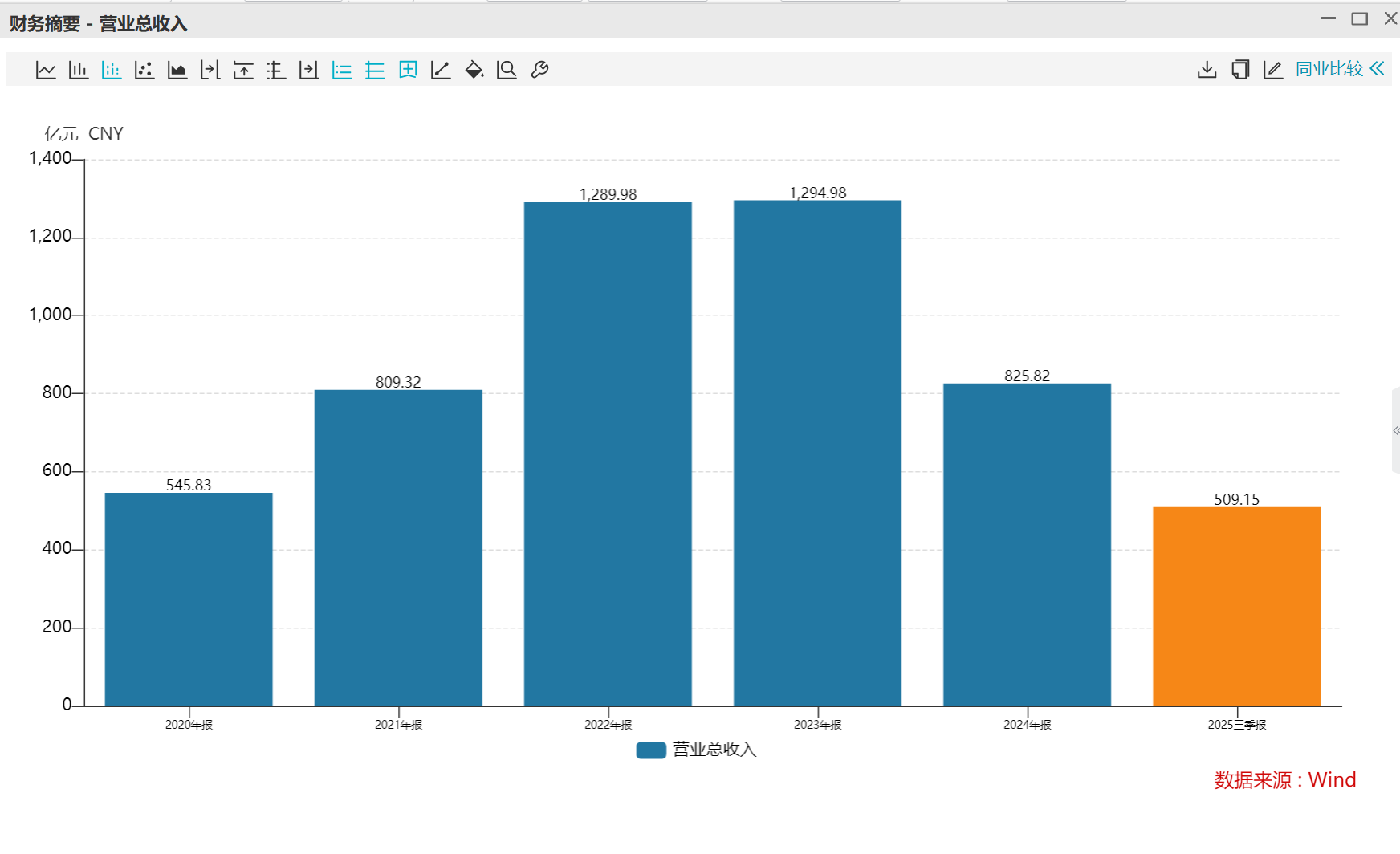Toggle the blue horizontal gridlines icon
This screenshot has width=1400, height=854.
(x=375, y=70)
